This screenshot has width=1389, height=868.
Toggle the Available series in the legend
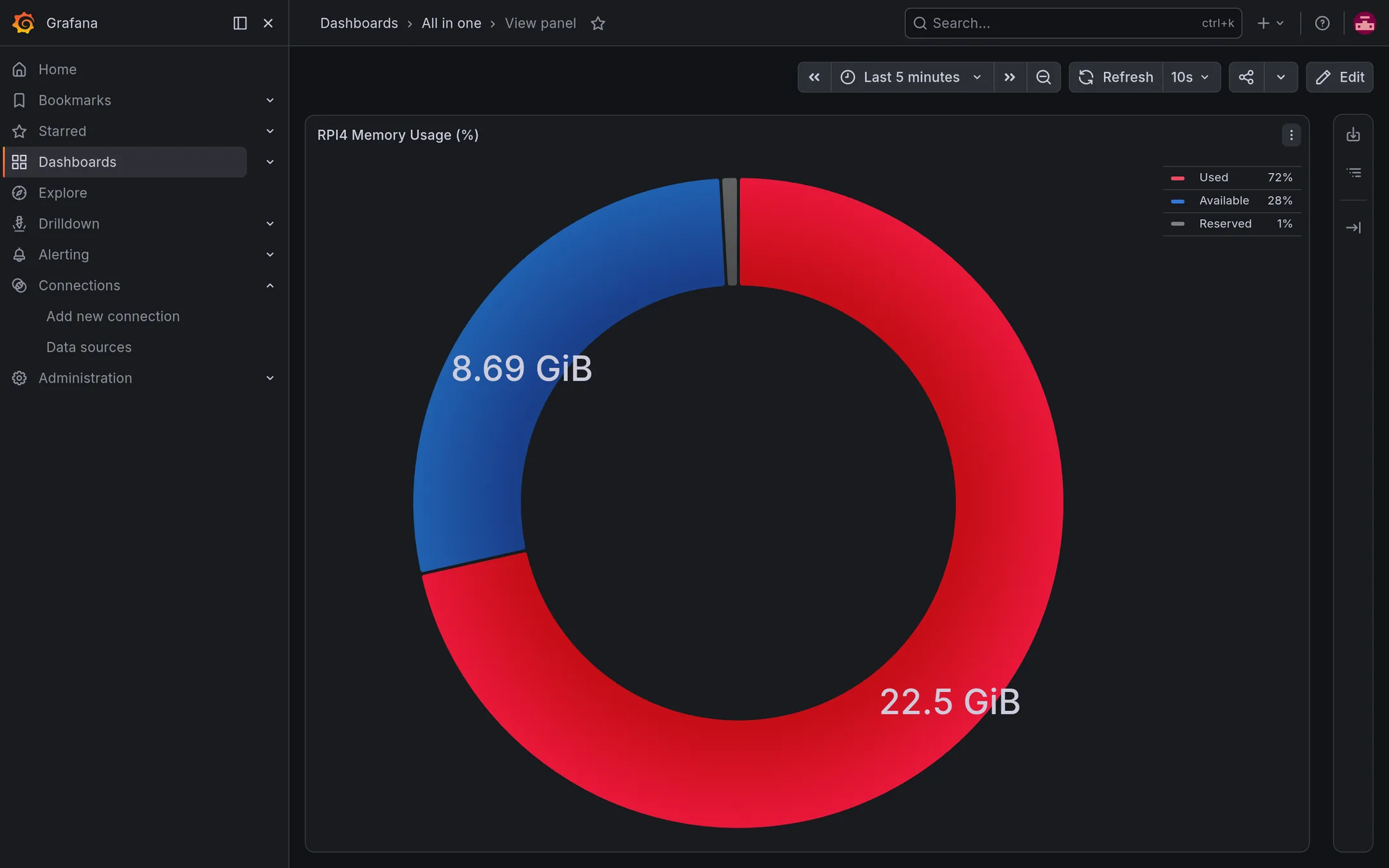[1224, 201]
